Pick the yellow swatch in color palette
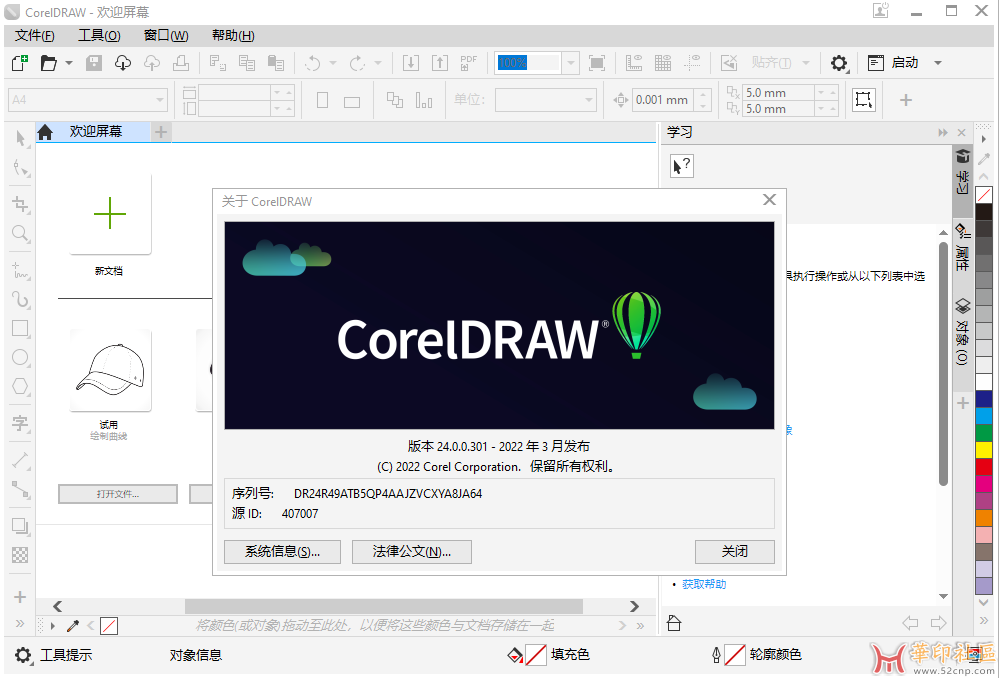This screenshot has height=678, width=999. [984, 450]
